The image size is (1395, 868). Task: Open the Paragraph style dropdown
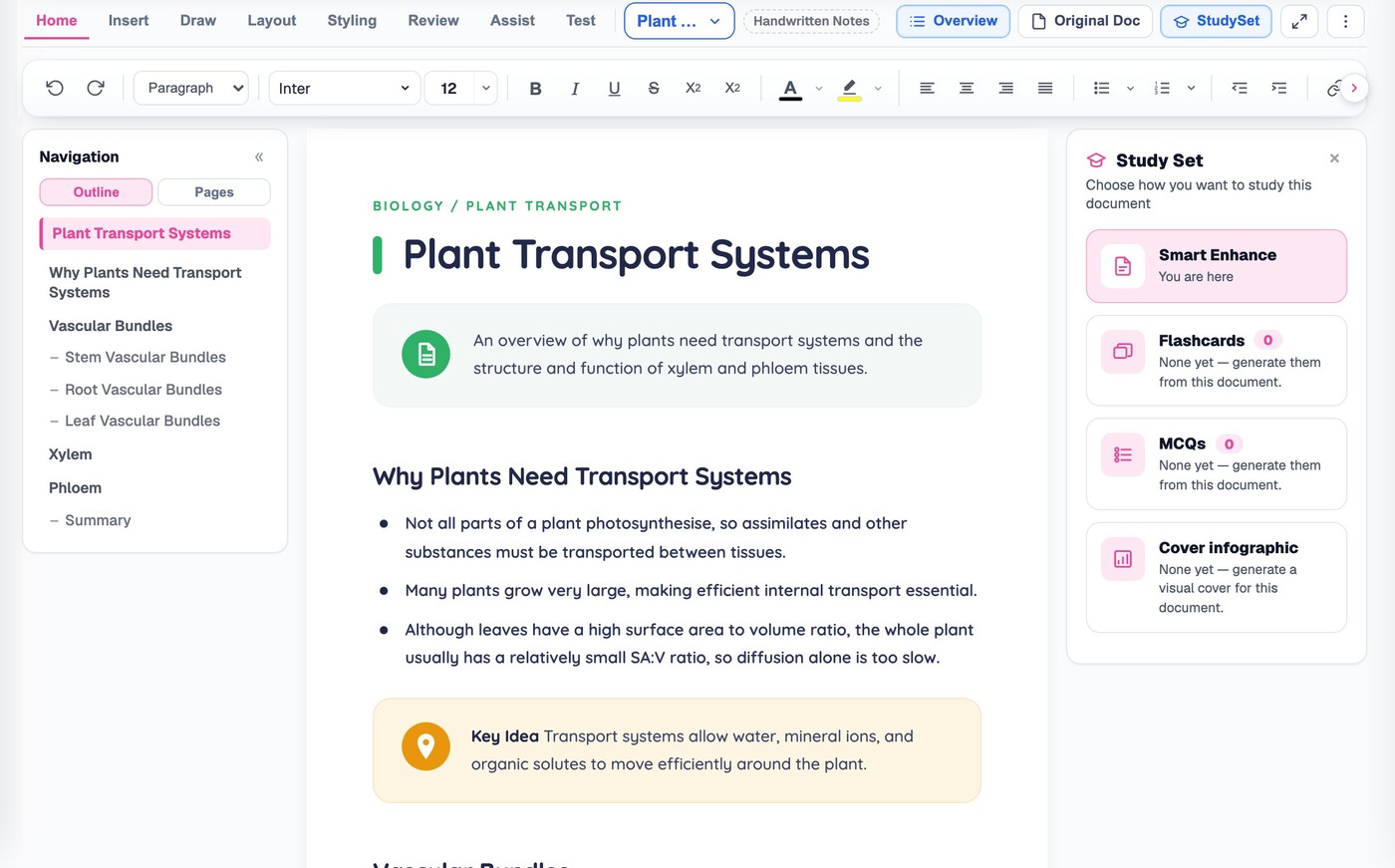(191, 88)
